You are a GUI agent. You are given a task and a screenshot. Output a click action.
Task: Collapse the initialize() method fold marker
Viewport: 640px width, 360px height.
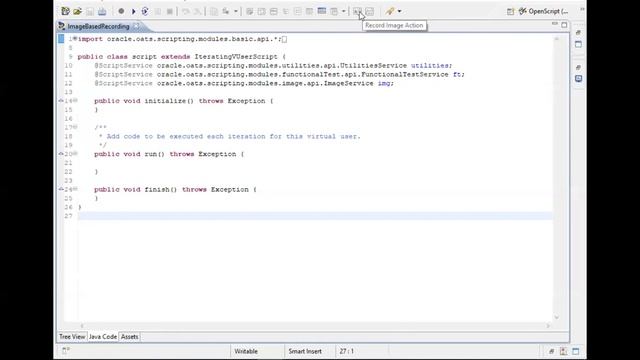[x=75, y=100]
